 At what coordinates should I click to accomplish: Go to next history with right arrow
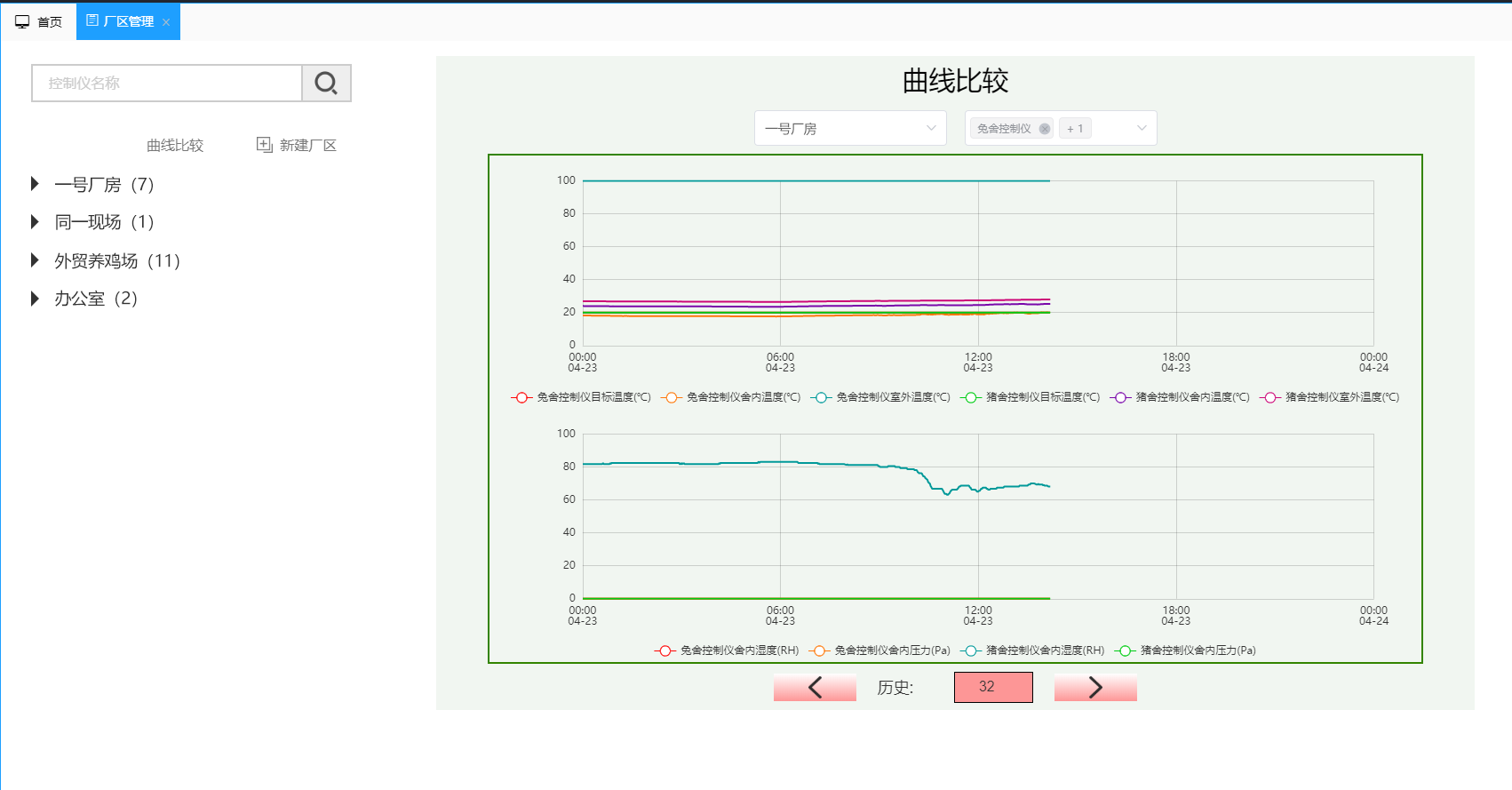[1094, 687]
